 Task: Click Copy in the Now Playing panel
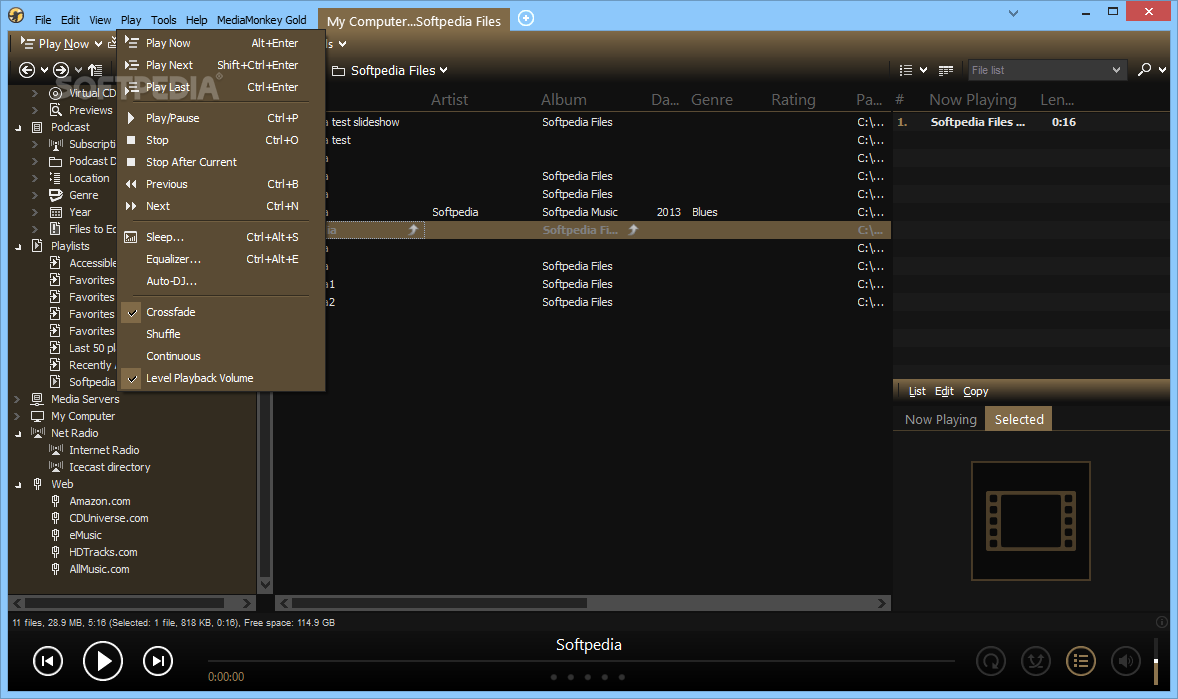pos(975,391)
